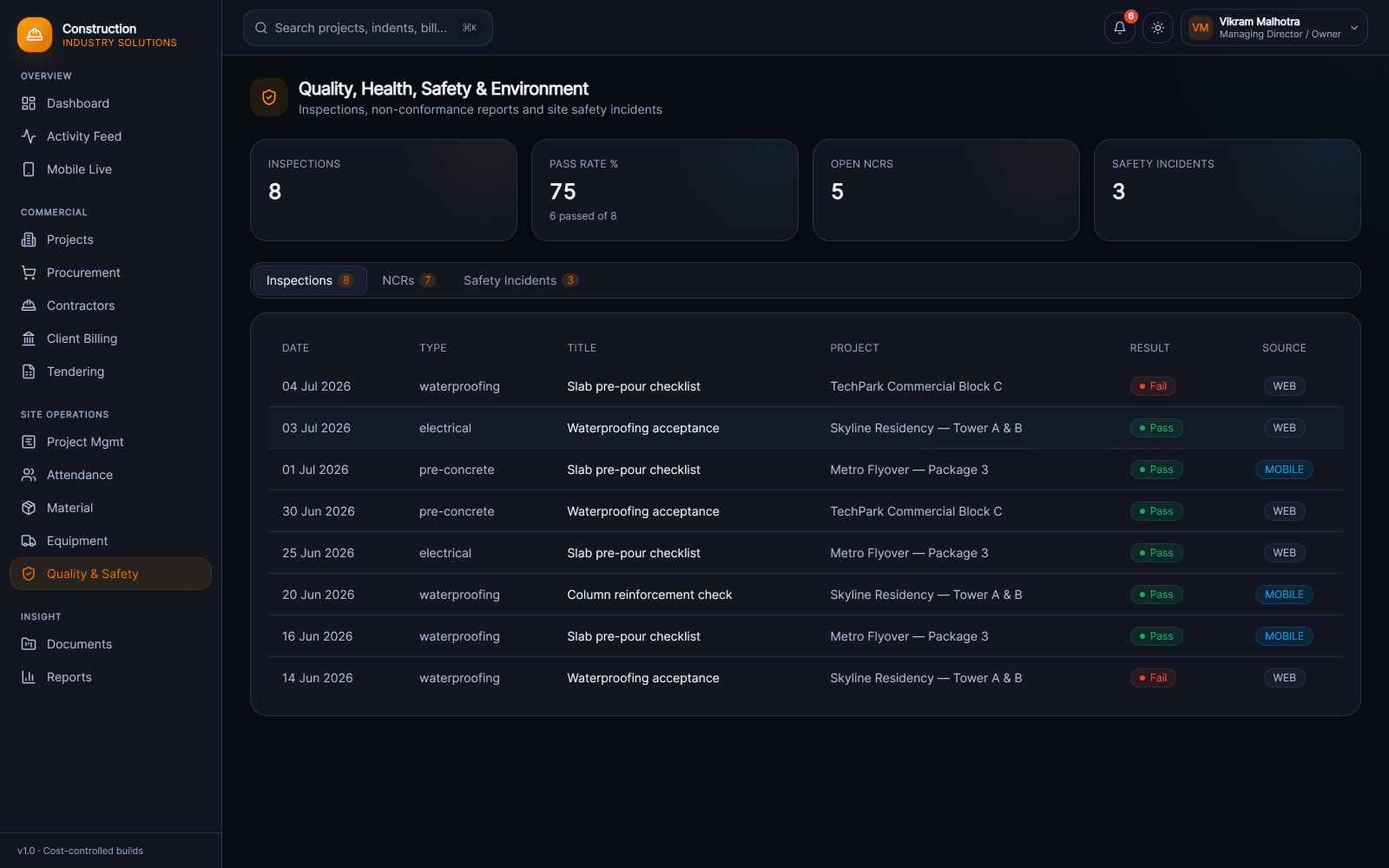This screenshot has height=868, width=1389.
Task: Click the Quality & Safety shield icon
Action: click(x=29, y=574)
